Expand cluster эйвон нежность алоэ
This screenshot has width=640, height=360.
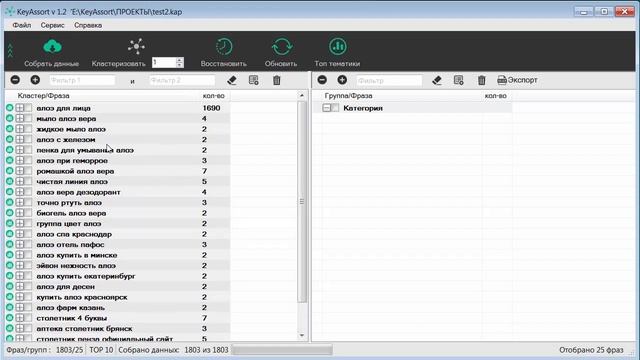[x=20, y=266]
